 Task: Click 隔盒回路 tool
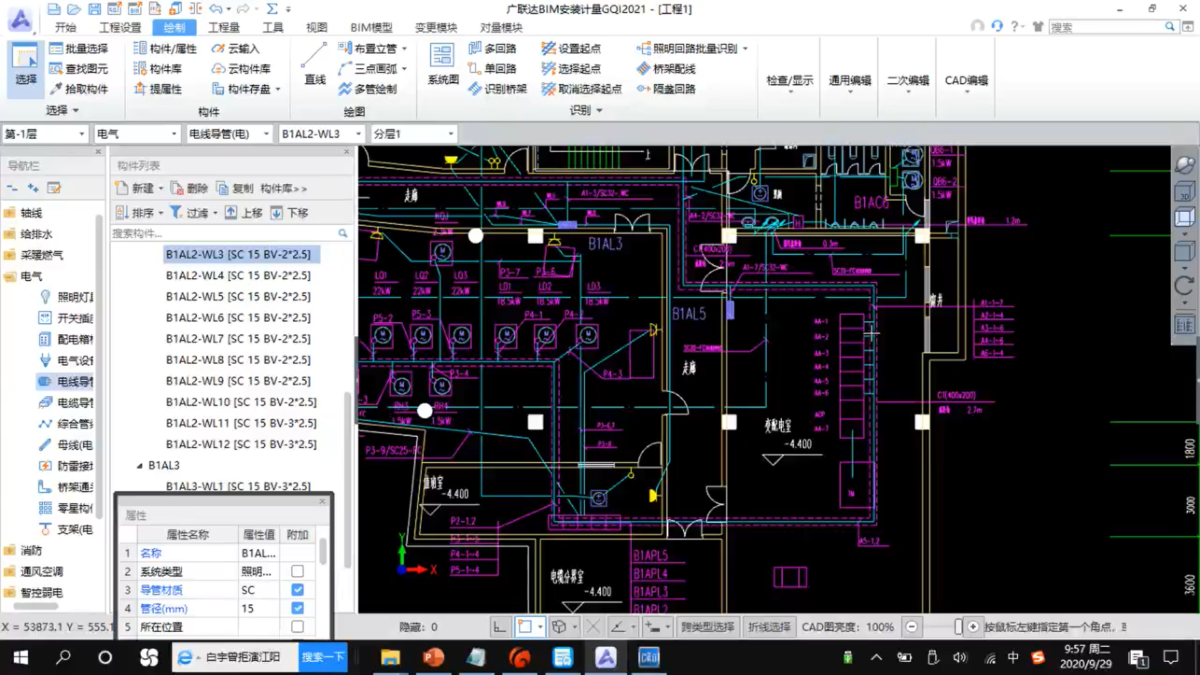666,89
